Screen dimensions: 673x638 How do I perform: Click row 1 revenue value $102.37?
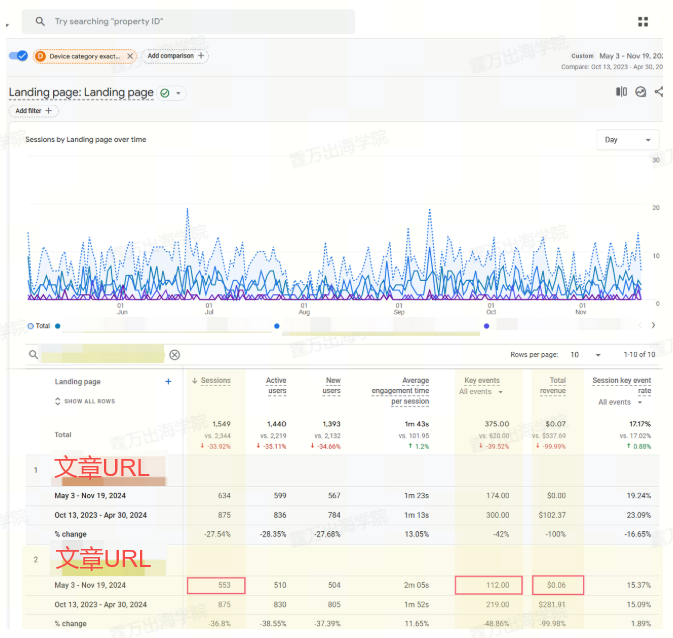point(552,515)
